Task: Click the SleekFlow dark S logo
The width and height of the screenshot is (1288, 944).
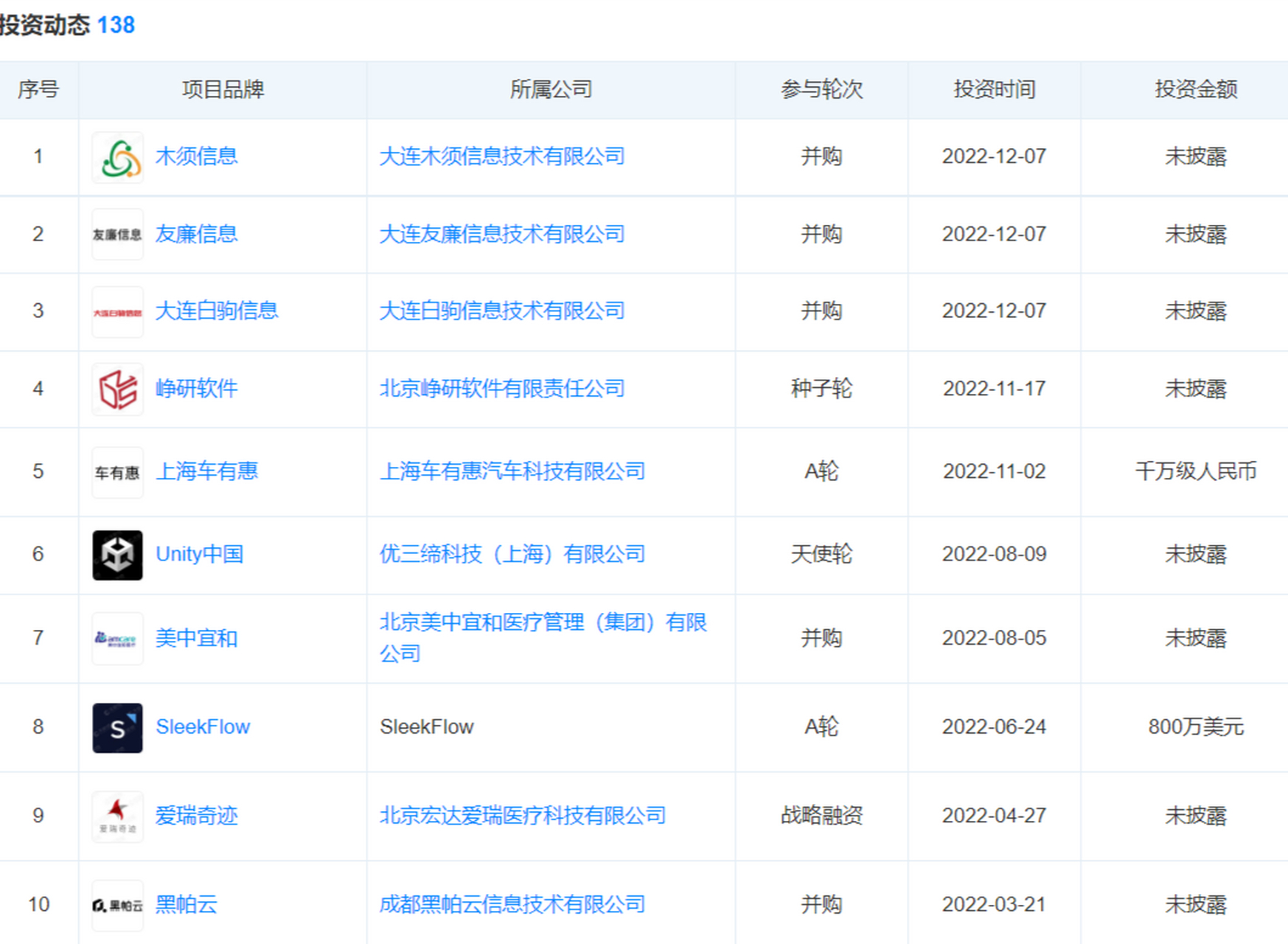Action: (117, 728)
